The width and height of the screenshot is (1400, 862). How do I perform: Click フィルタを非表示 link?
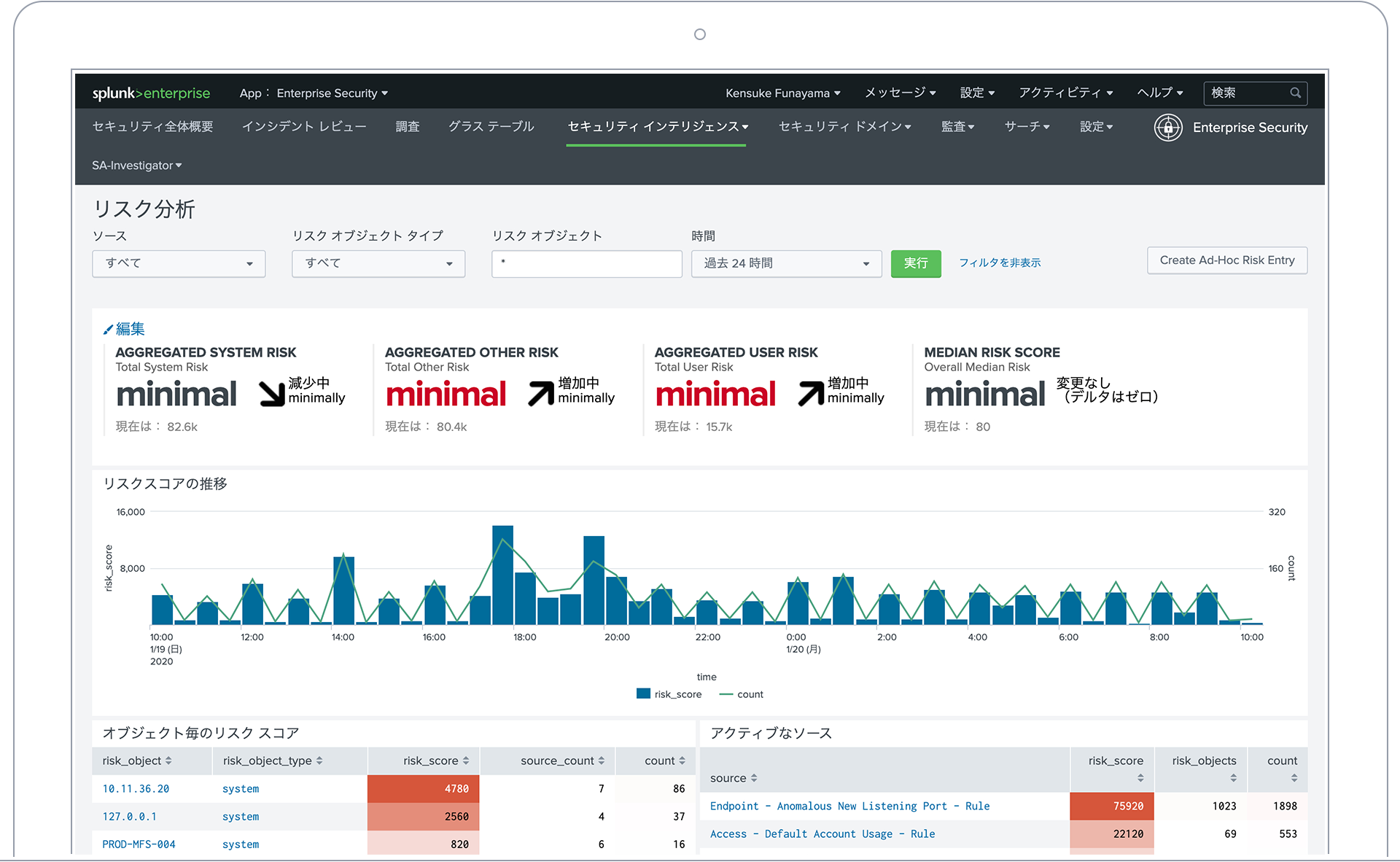[x=1000, y=263]
